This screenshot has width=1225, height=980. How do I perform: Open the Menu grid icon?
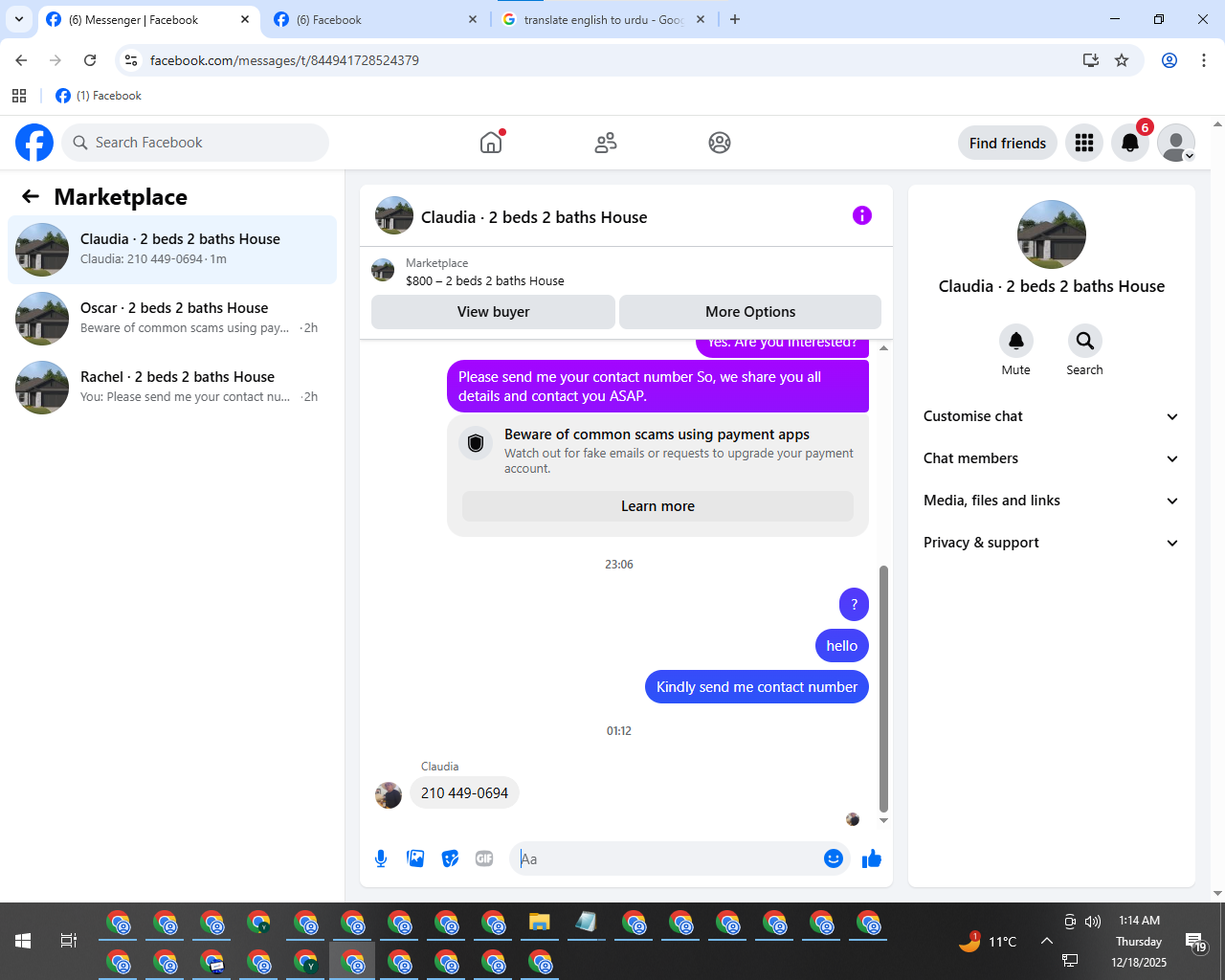pyautogui.click(x=1084, y=143)
